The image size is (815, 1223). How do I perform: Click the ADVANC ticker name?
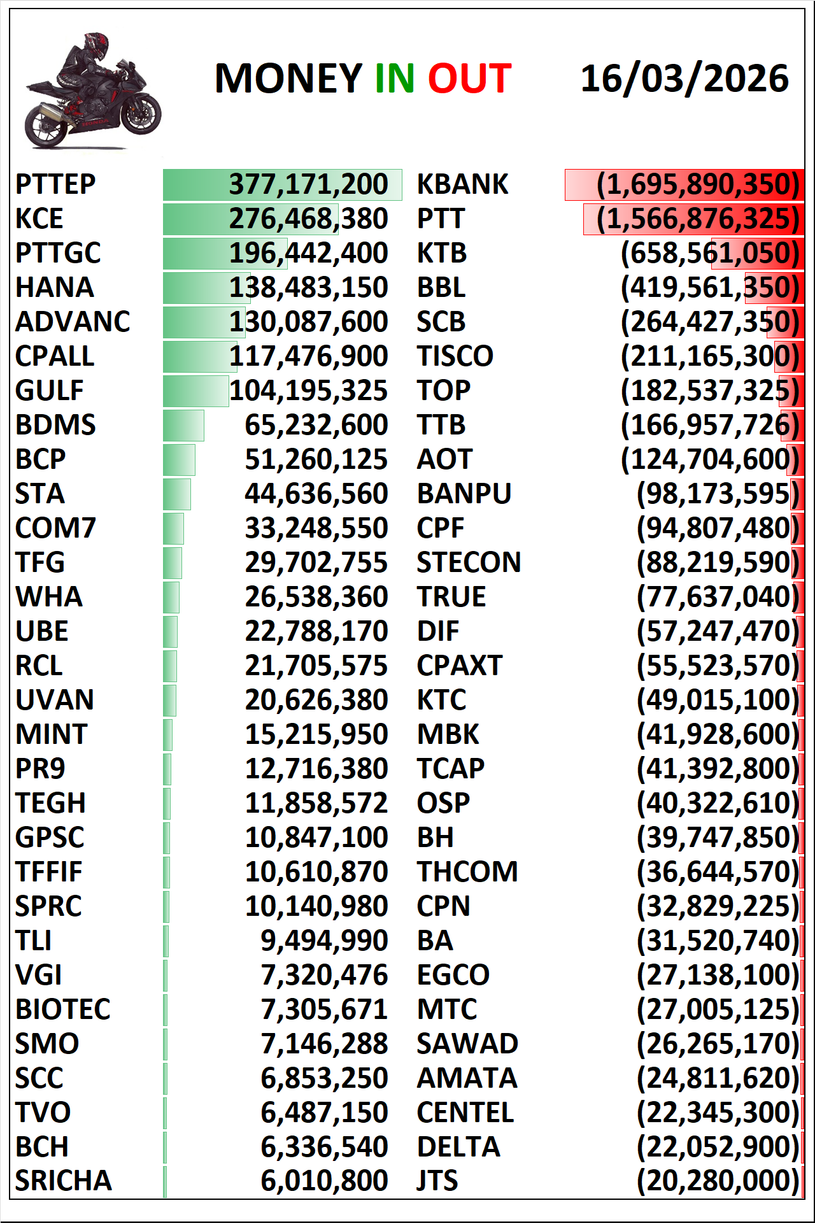point(73,322)
